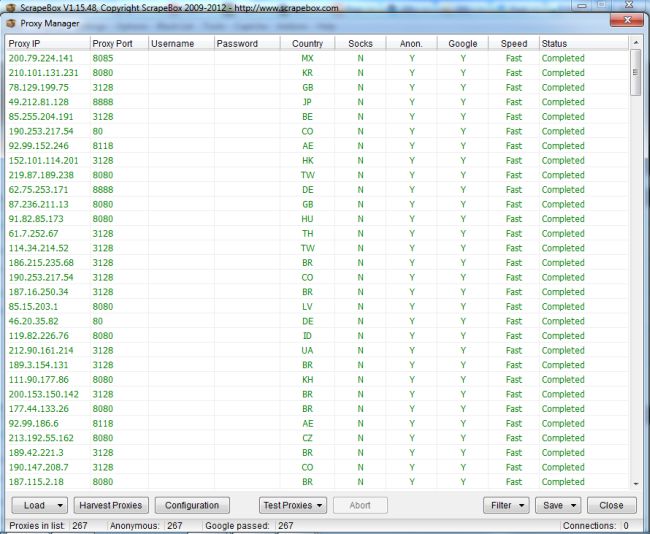Select proxy 187.16.250.34

point(318,292)
